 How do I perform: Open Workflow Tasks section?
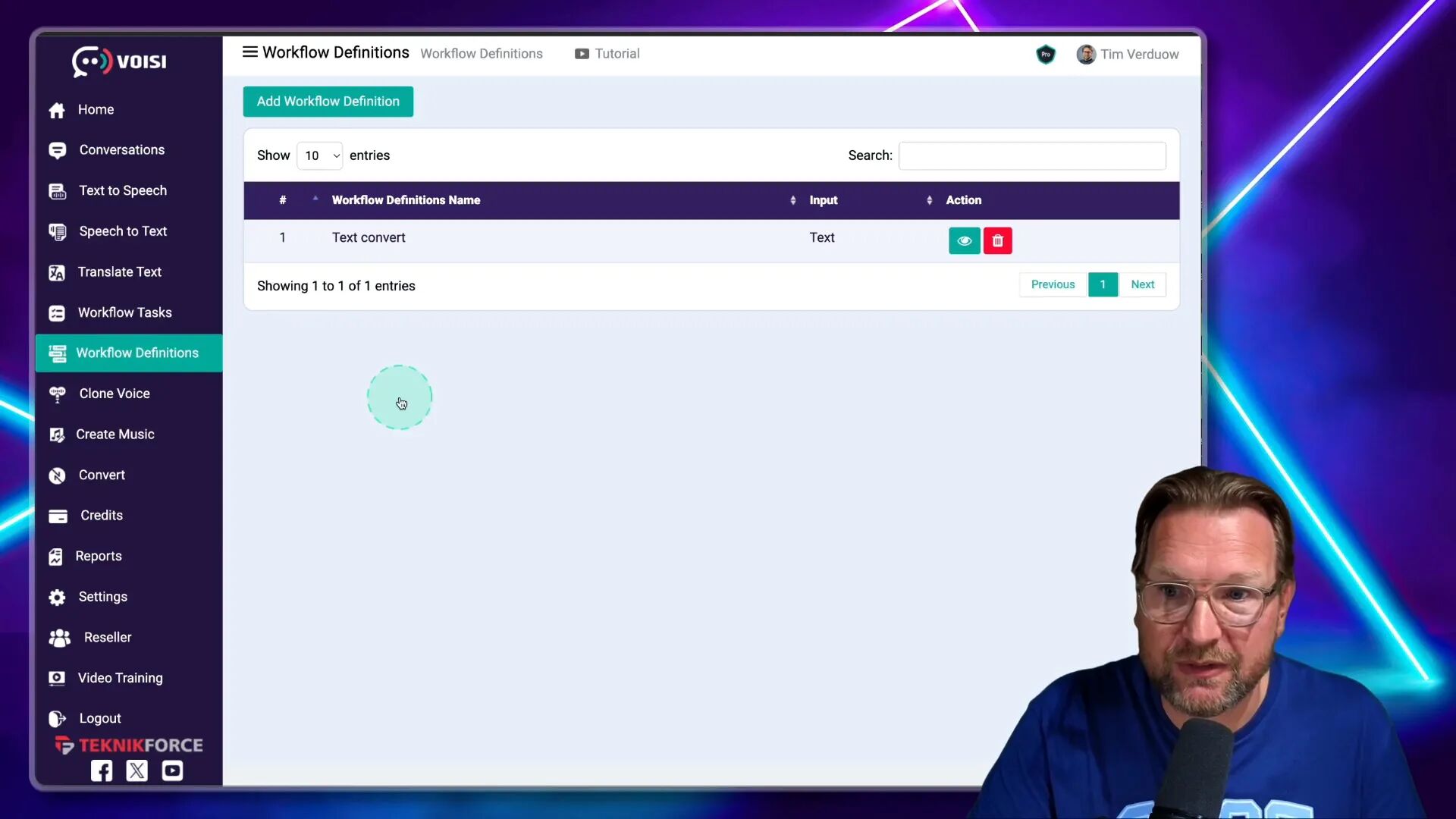(x=125, y=312)
